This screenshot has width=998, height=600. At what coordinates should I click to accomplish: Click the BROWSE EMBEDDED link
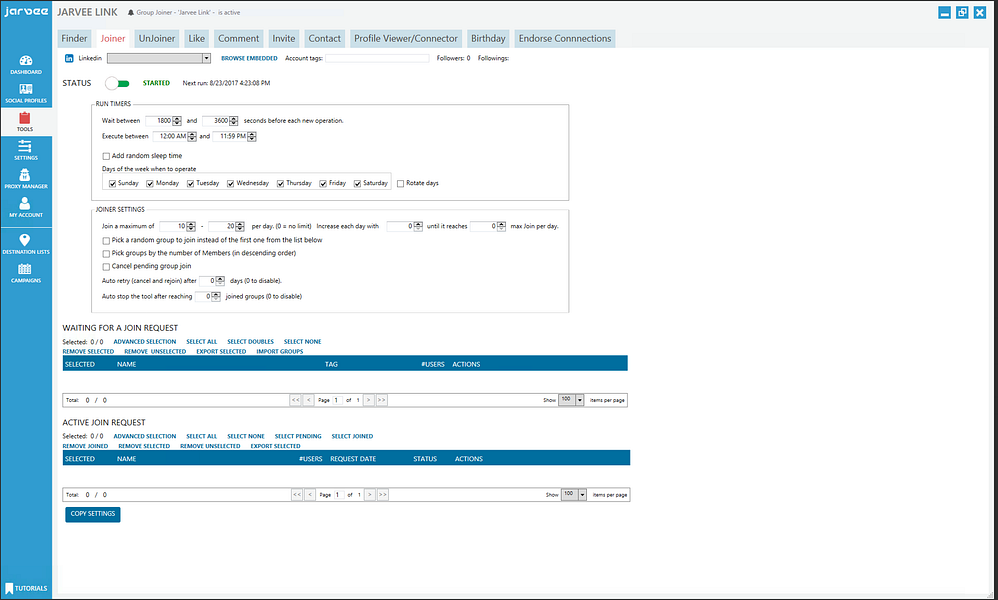tap(250, 59)
